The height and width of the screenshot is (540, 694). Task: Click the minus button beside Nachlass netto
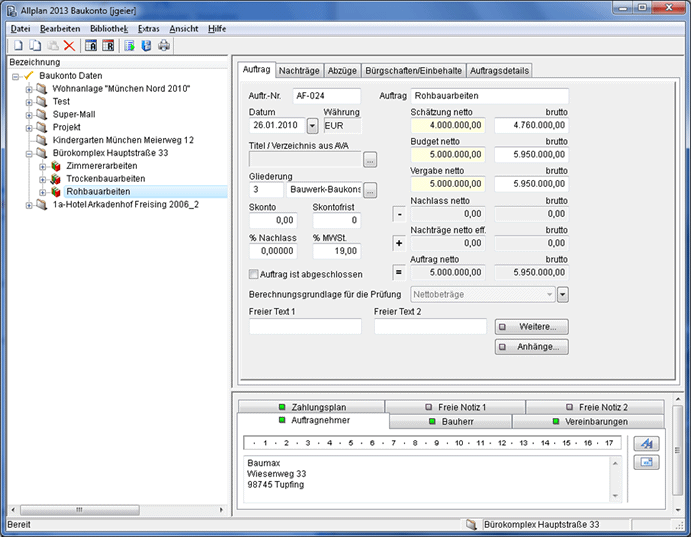(x=399, y=215)
